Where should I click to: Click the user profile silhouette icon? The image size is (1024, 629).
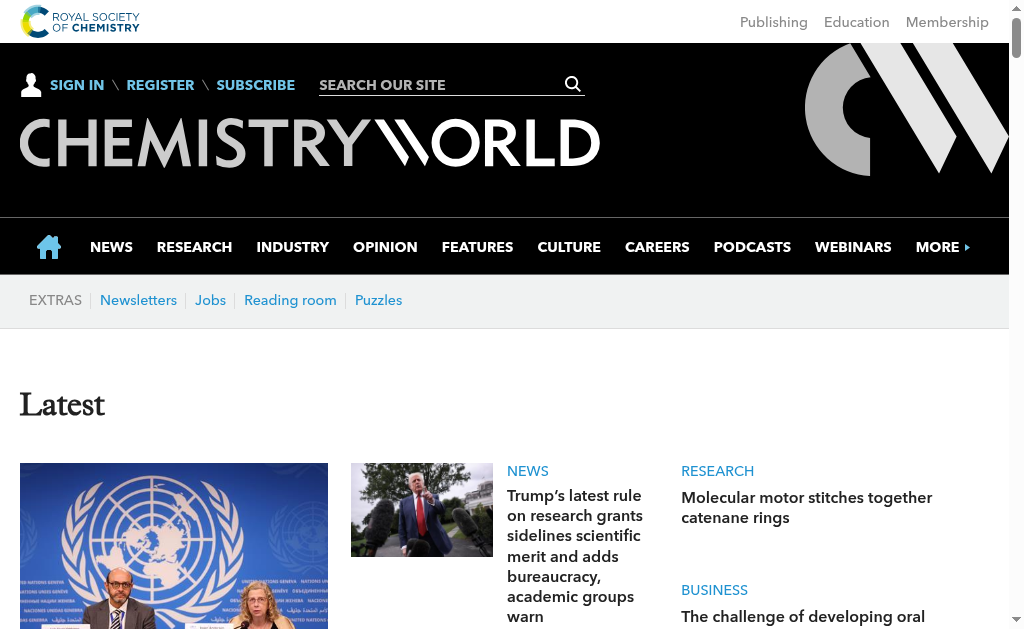31,85
